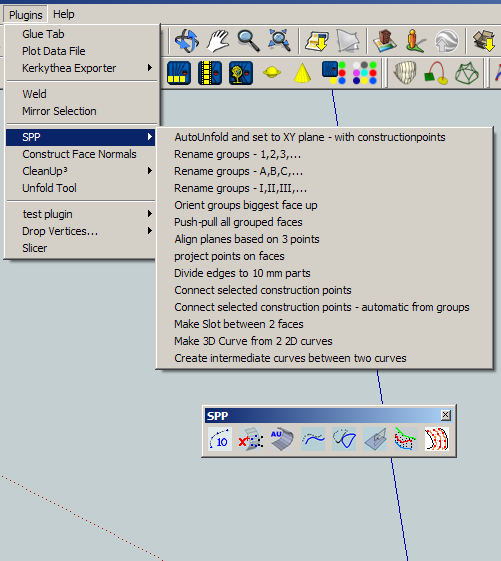
Task: Close the SPP floating toolbar
Action: pyautogui.click(x=446, y=415)
